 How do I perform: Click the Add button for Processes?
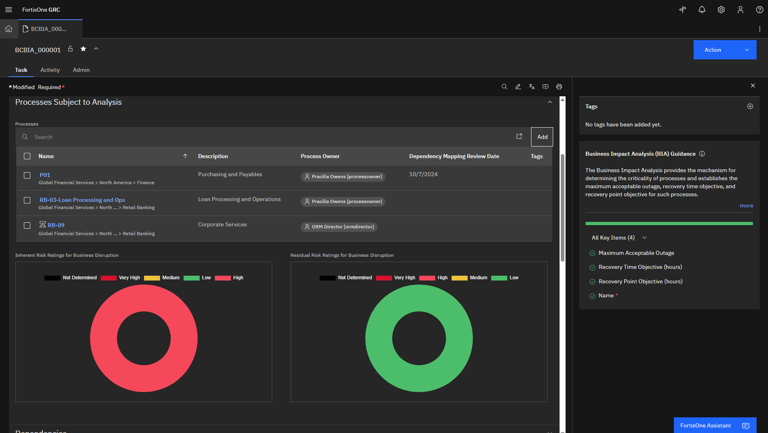pos(542,137)
